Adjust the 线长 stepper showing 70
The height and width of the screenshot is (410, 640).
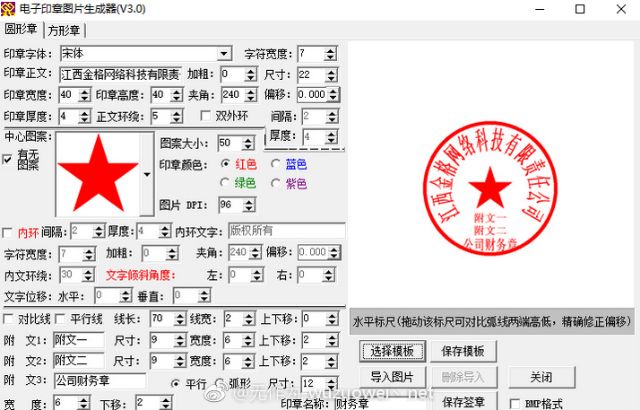(180, 319)
